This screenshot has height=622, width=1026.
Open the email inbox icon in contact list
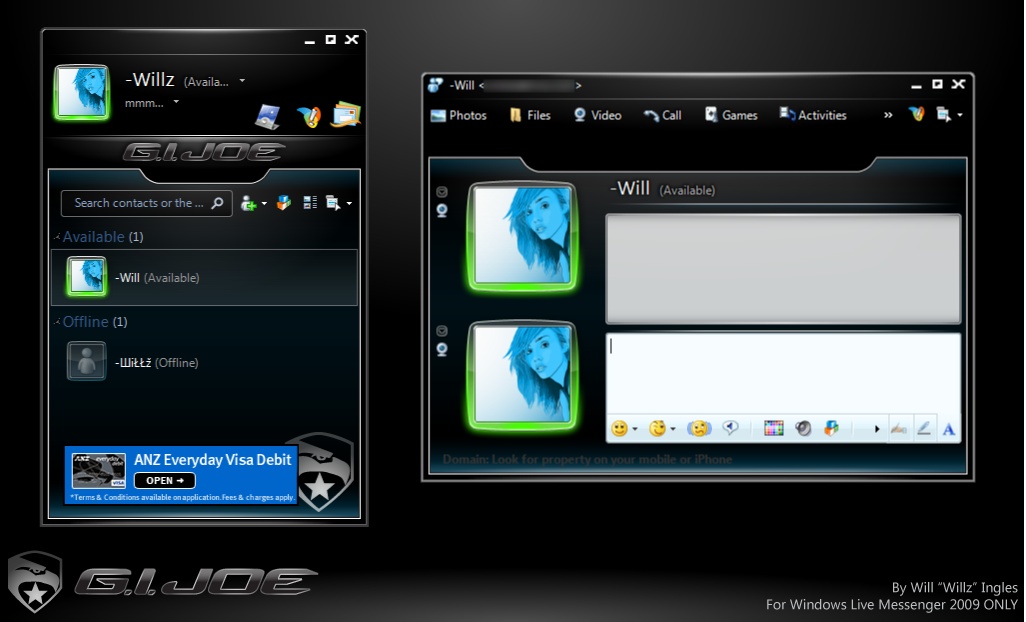[345, 115]
